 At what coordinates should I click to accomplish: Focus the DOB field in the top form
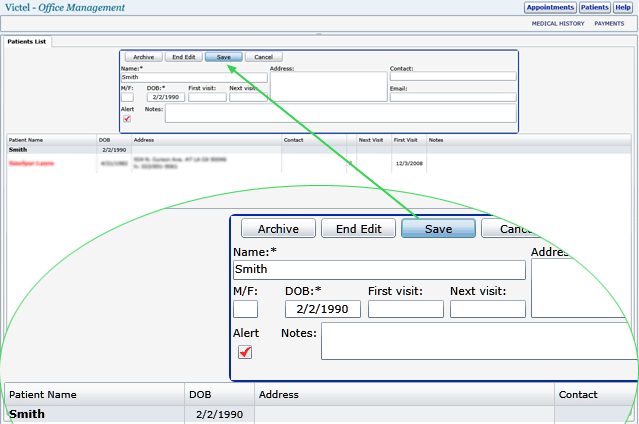[166, 97]
